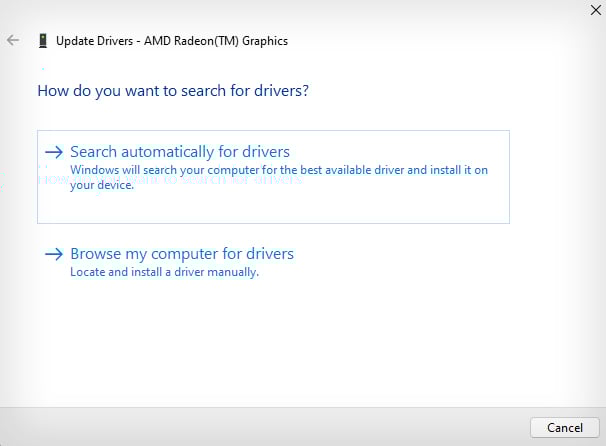The height and width of the screenshot is (446, 606).
Task: Click arrow icon beside Search automatically for drivers
Action: point(54,152)
